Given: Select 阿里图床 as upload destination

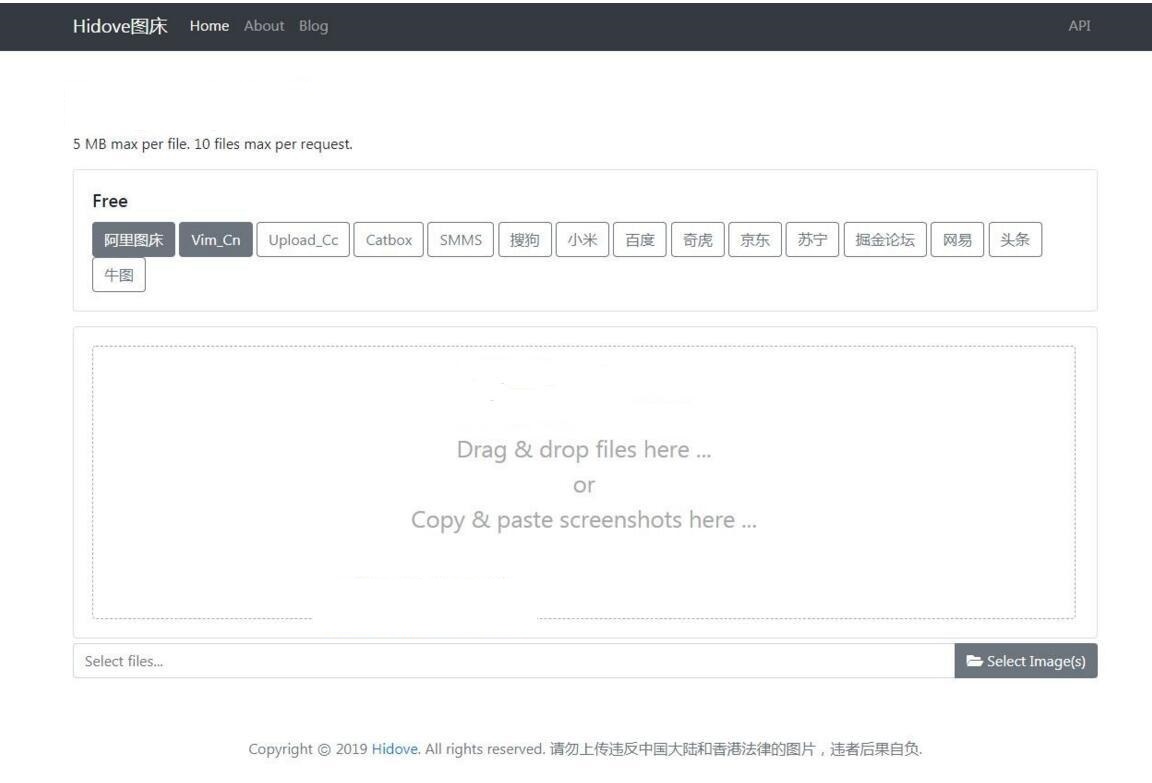Looking at the screenshot, I should pyautogui.click(x=132, y=239).
